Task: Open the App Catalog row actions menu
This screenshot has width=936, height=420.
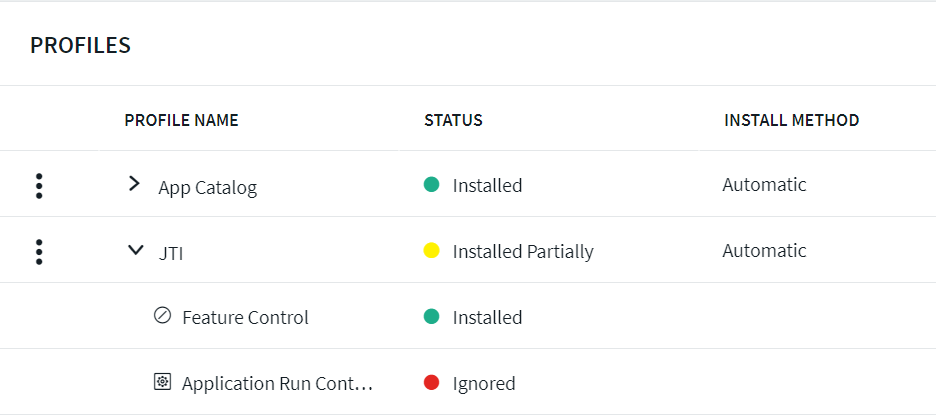Action: pos(39,186)
